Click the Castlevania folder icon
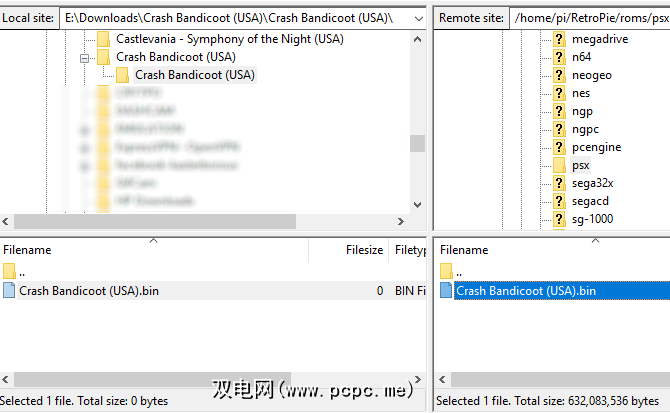The height and width of the screenshot is (413, 670). coord(103,39)
